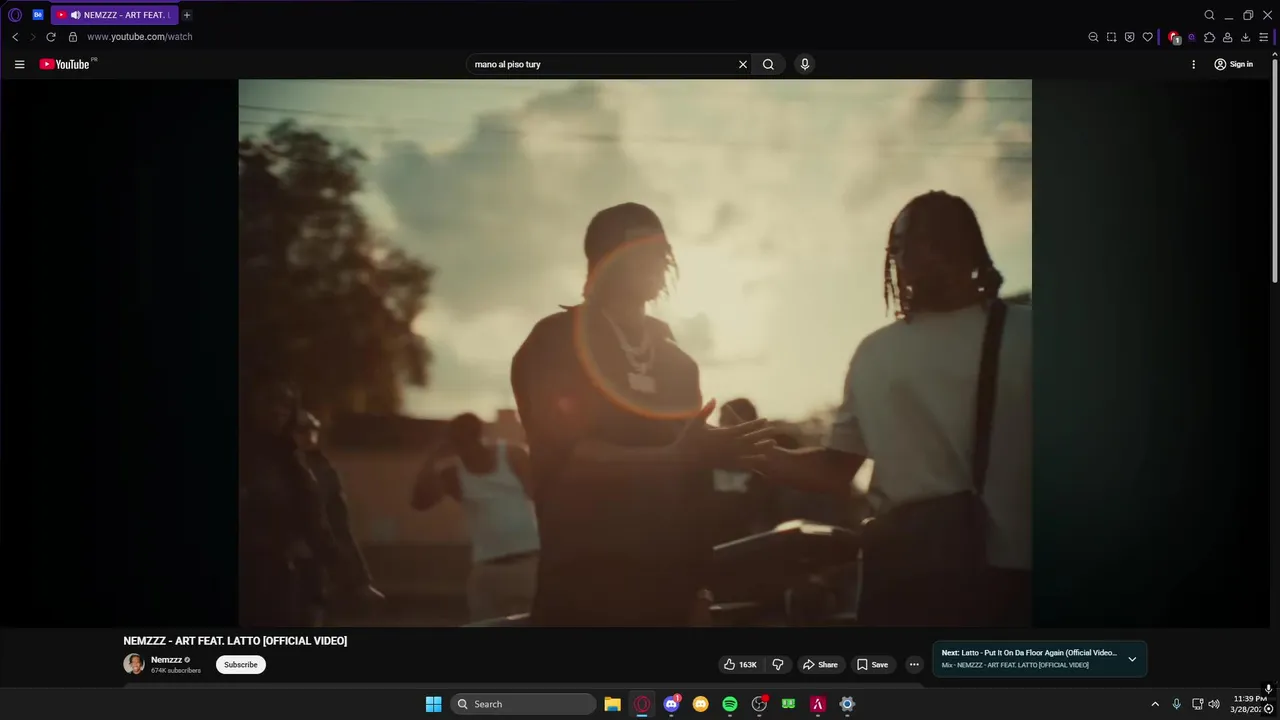1280x720 pixels.
Task: Go forward in browser history
Action: pyautogui.click(x=33, y=37)
